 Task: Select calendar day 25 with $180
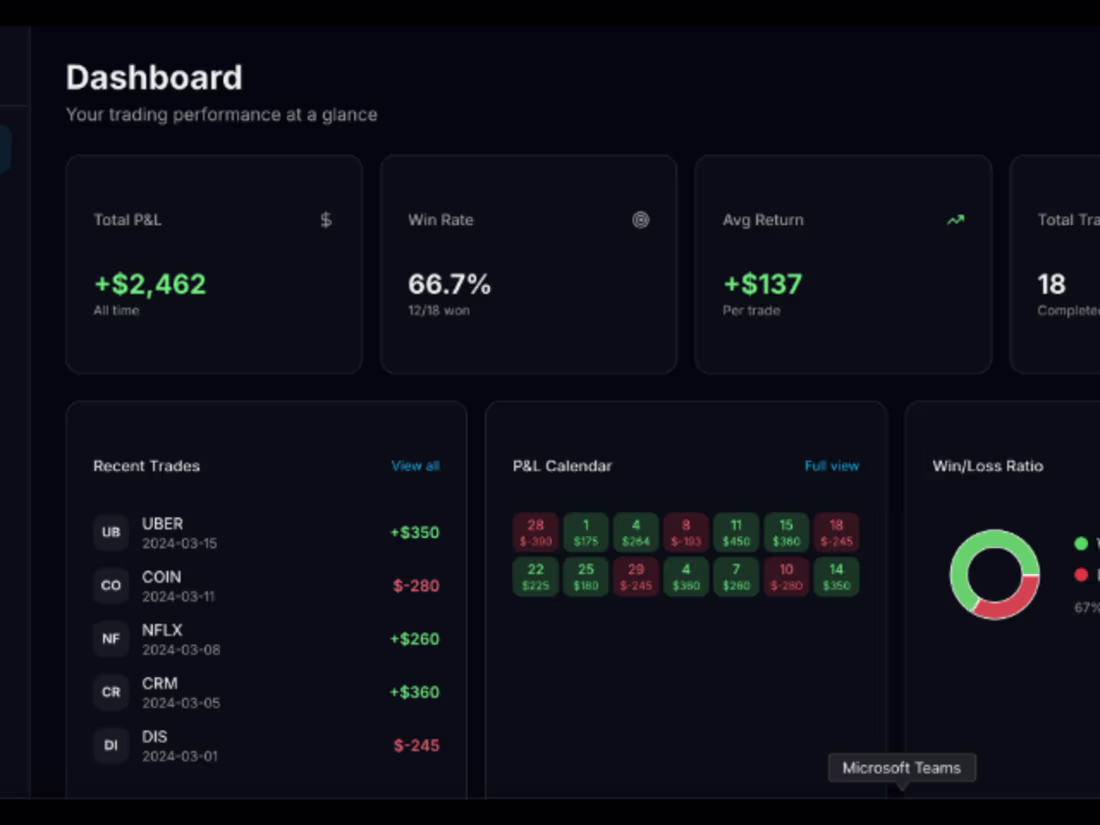click(x=586, y=577)
